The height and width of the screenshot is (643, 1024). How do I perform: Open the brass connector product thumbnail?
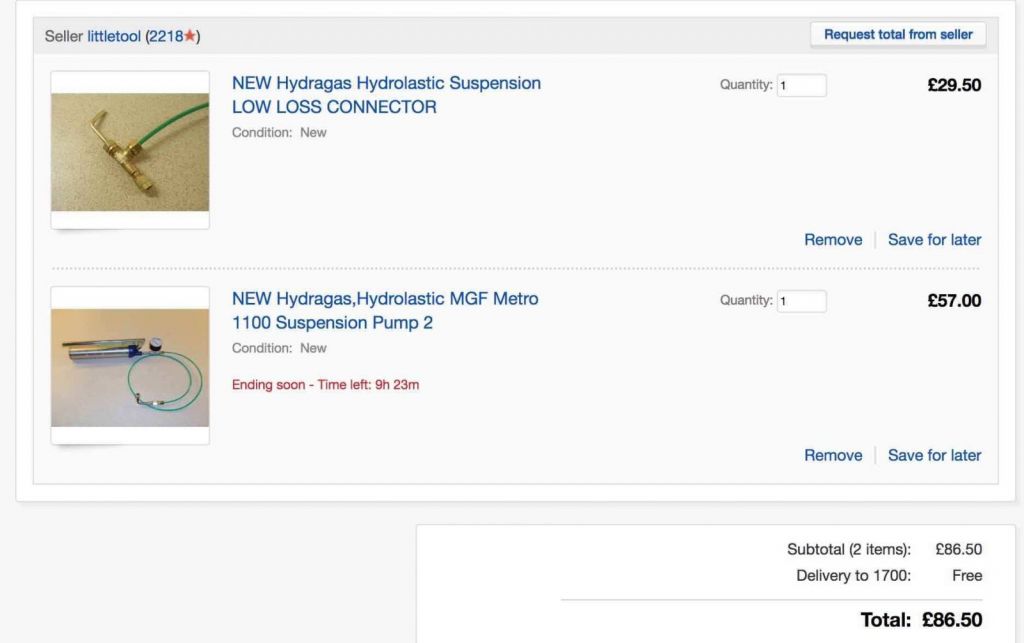tap(130, 151)
